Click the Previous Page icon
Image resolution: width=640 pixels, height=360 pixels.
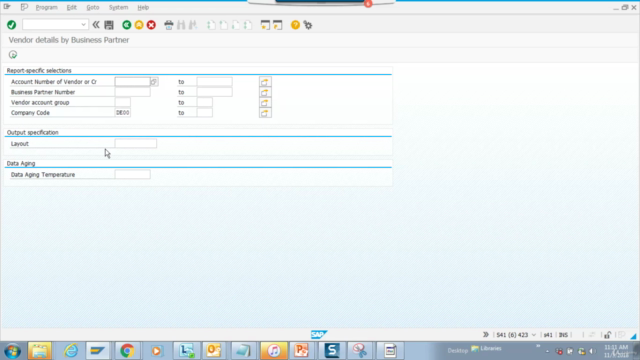coord(223,25)
